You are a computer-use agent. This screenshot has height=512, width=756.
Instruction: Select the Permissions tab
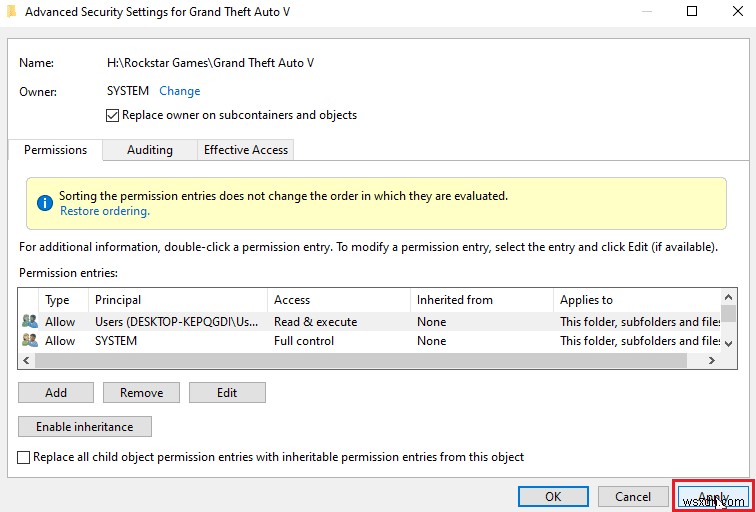[x=56, y=150]
